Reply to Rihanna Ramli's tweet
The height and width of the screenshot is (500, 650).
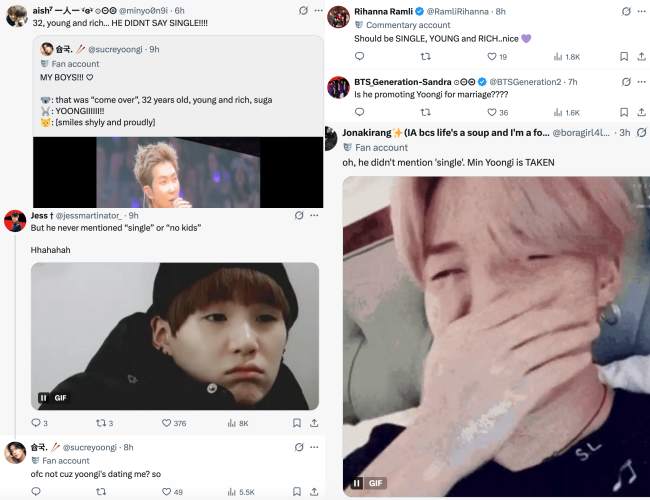(359, 56)
